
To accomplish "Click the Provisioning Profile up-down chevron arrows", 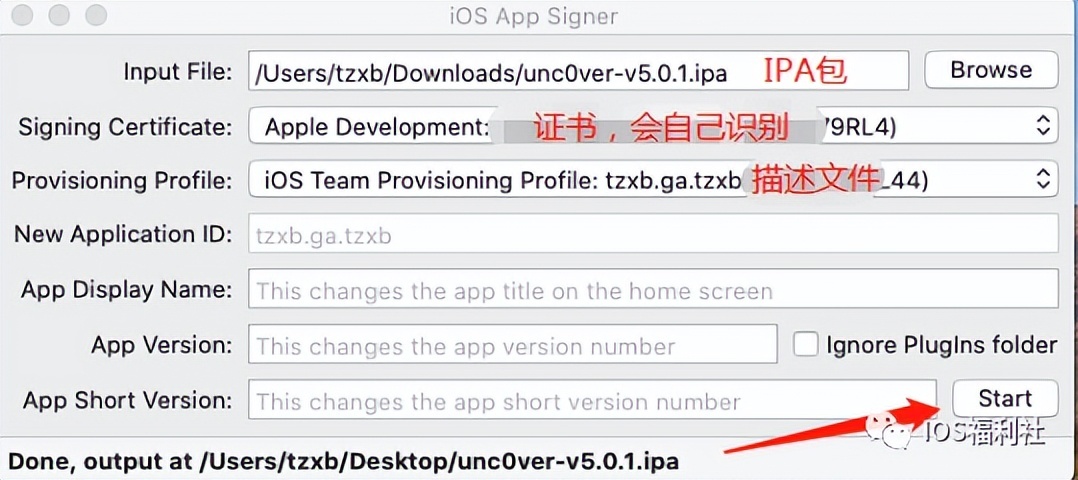I will tap(1042, 180).
